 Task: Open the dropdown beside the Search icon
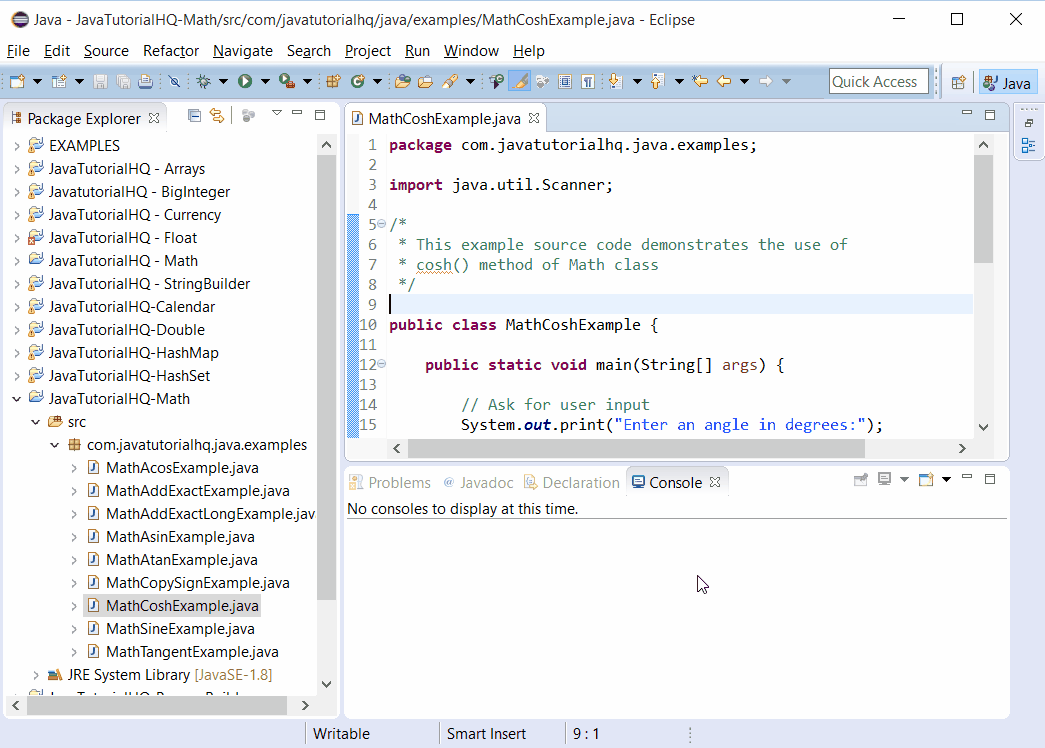(470, 81)
